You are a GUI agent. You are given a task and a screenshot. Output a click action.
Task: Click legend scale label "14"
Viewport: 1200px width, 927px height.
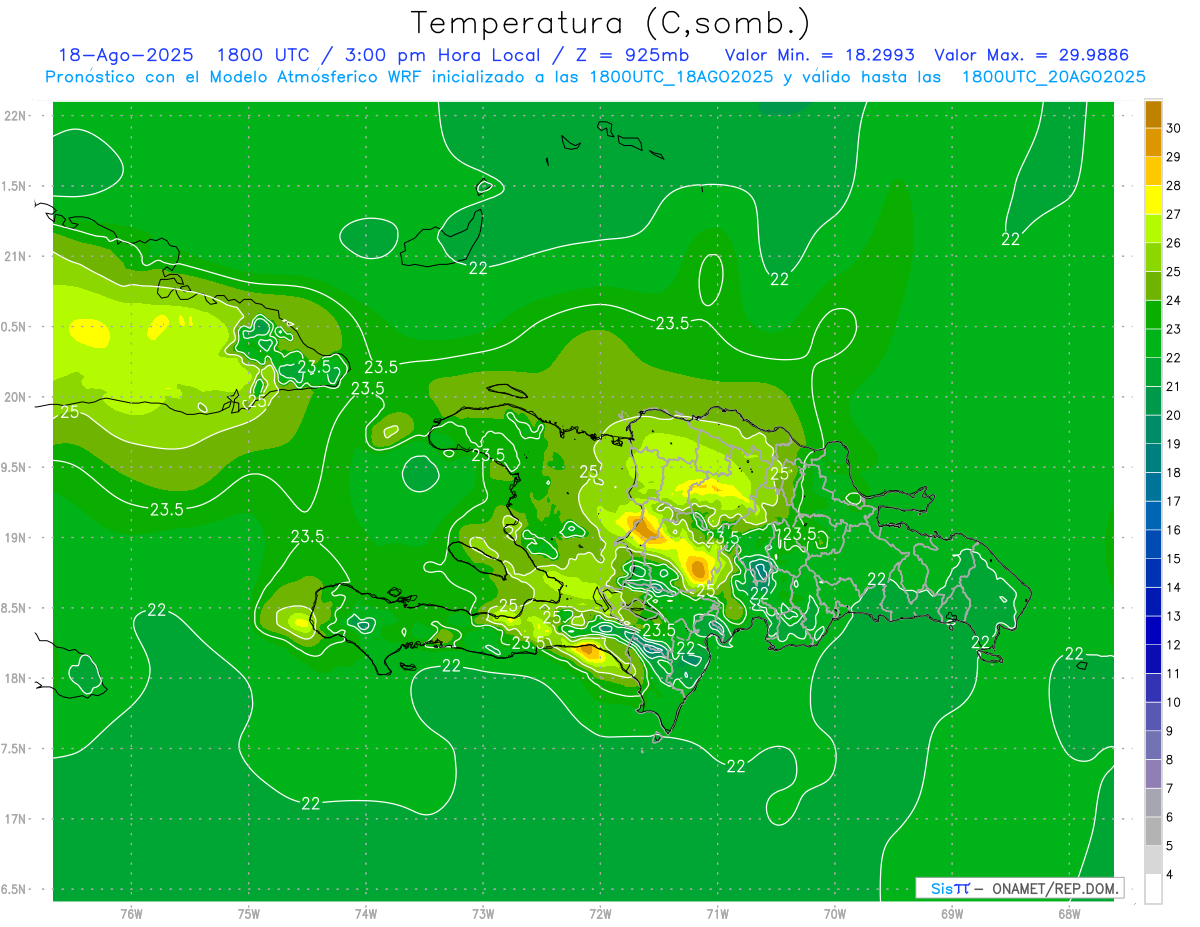coord(1174,587)
